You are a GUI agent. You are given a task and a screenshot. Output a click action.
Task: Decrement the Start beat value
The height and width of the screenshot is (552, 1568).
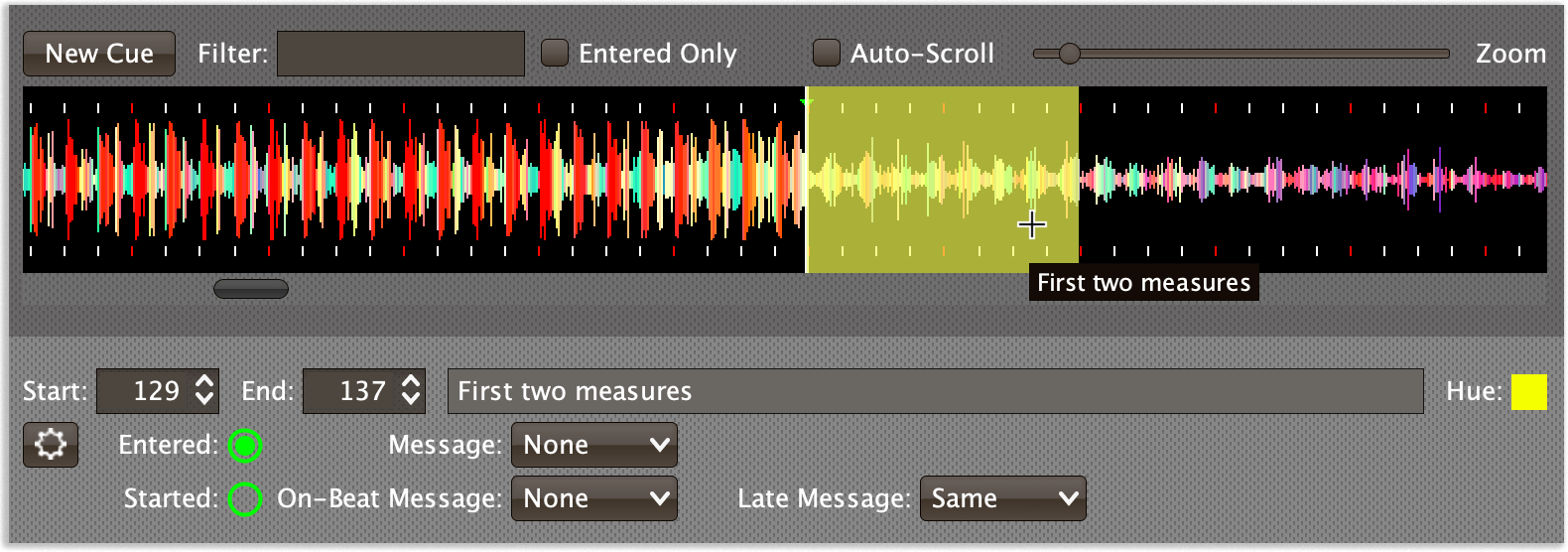click(204, 400)
